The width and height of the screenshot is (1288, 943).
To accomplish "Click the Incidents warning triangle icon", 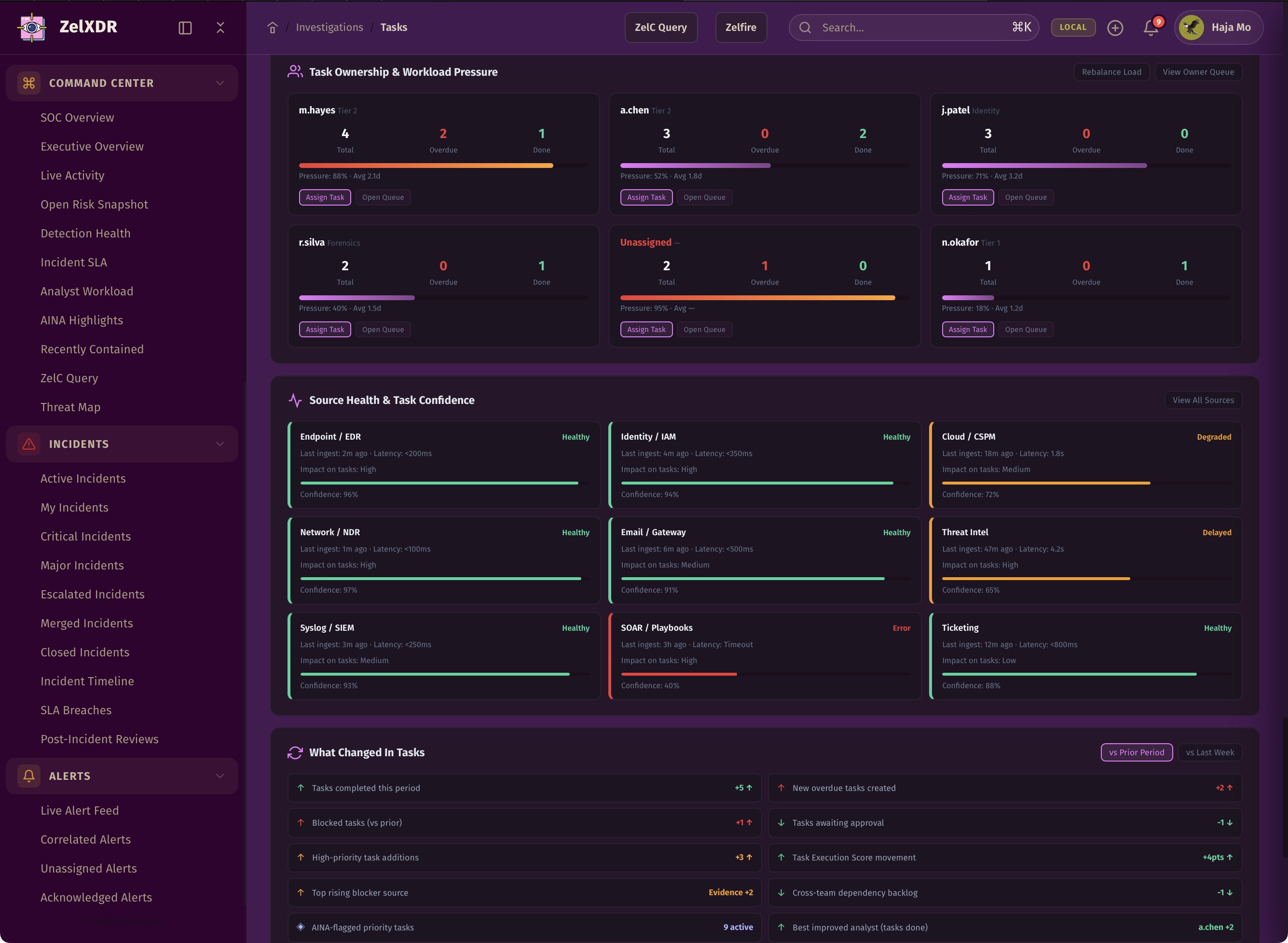I will tap(28, 444).
